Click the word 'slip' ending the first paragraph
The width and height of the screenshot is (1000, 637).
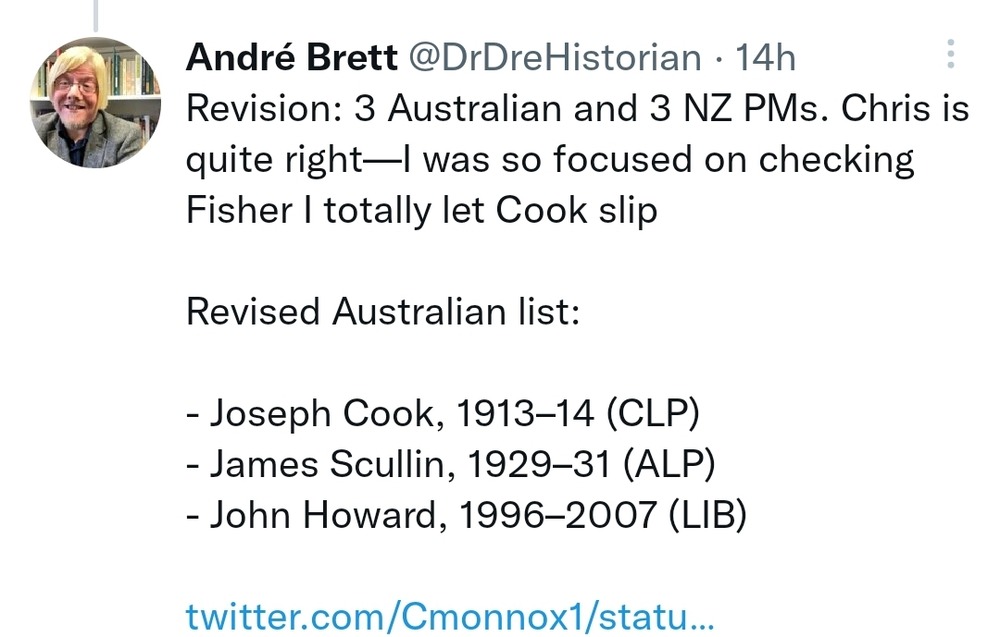[626, 211]
